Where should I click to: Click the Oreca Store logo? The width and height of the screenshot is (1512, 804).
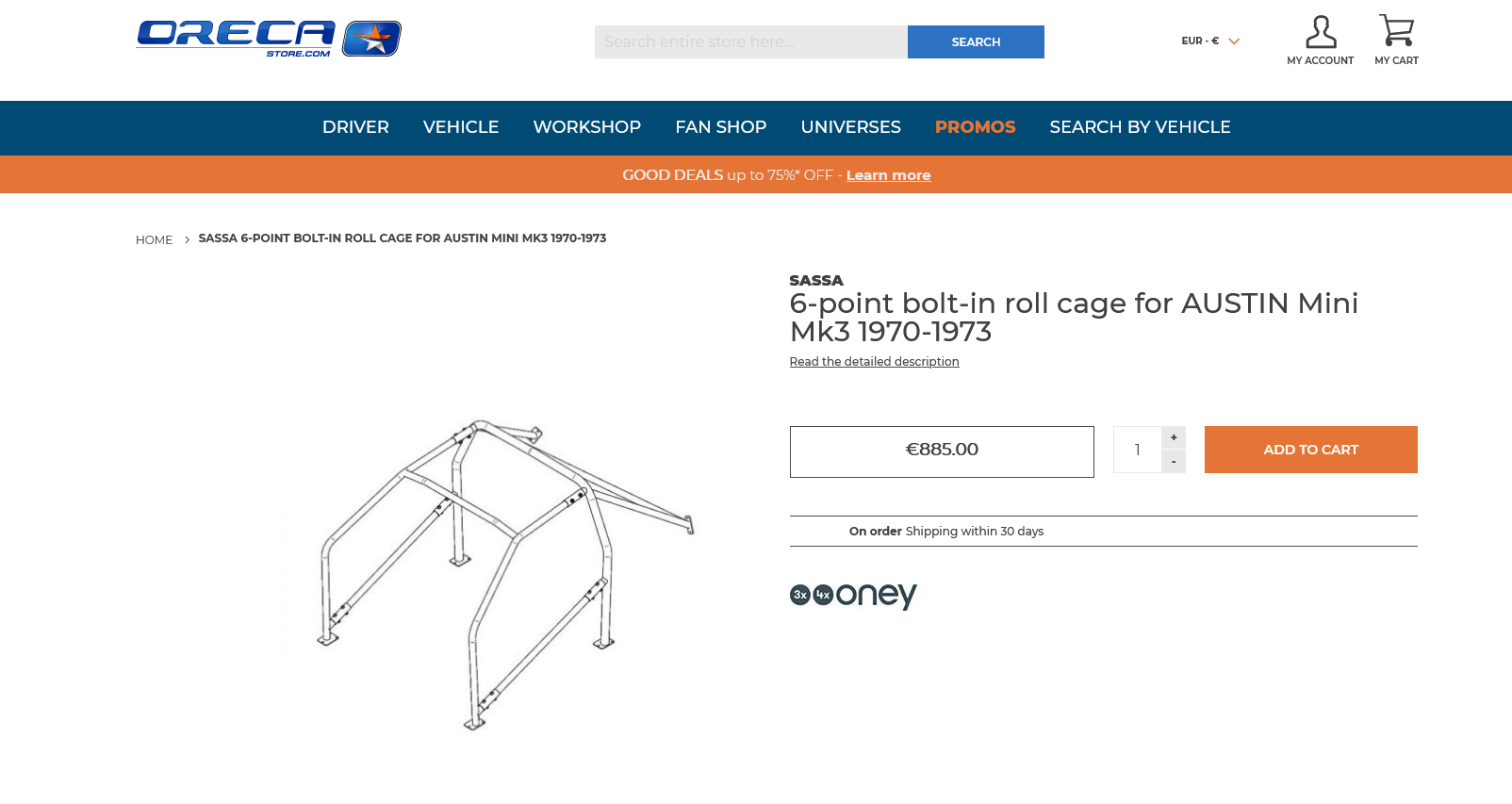click(269, 39)
